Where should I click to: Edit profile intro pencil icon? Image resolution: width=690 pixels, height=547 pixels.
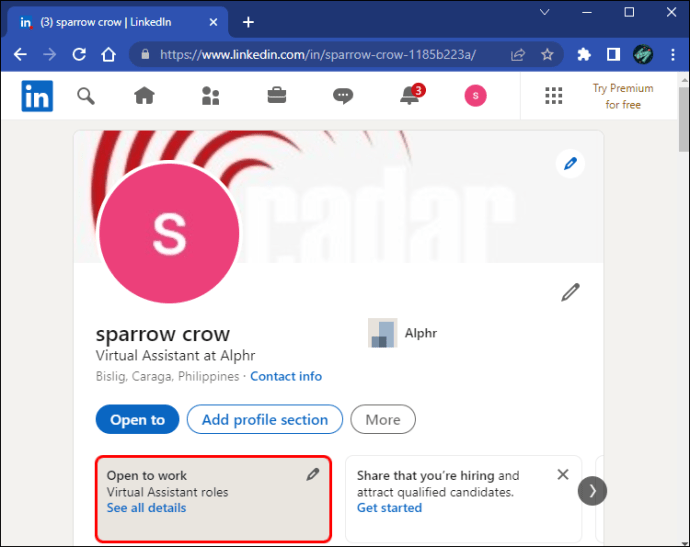point(570,293)
